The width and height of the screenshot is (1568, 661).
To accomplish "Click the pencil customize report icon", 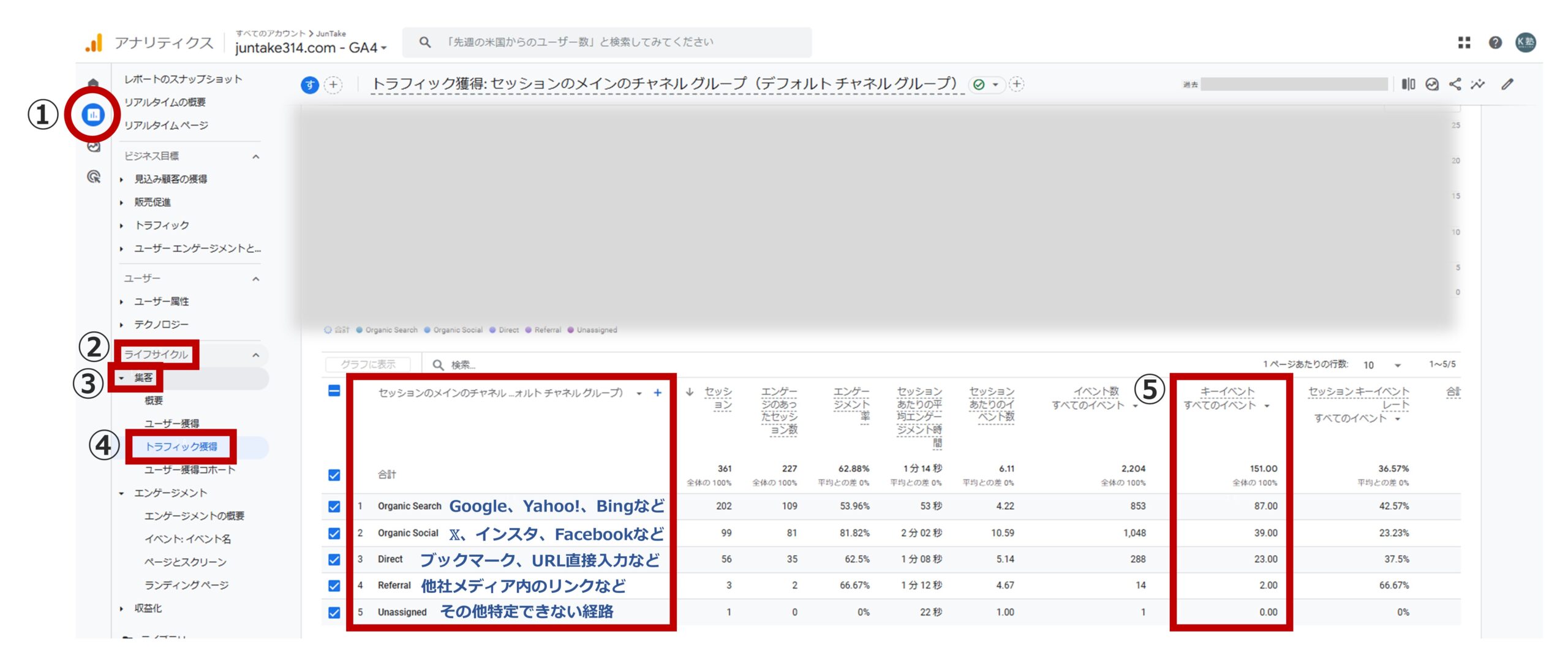I will click(x=1507, y=85).
